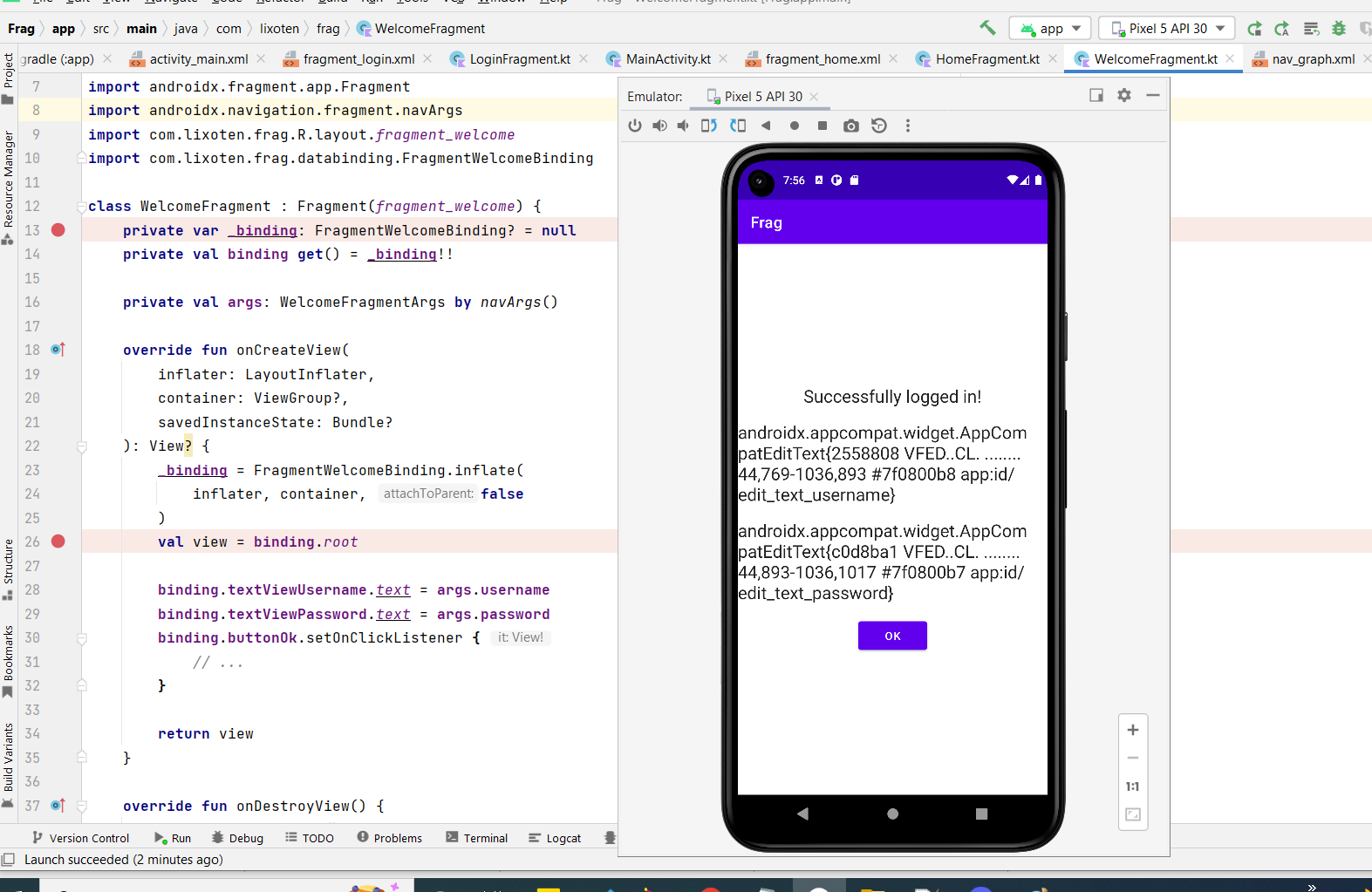Click emulator volume up icon
Viewport: 1372px width, 892px height.
[660, 126]
